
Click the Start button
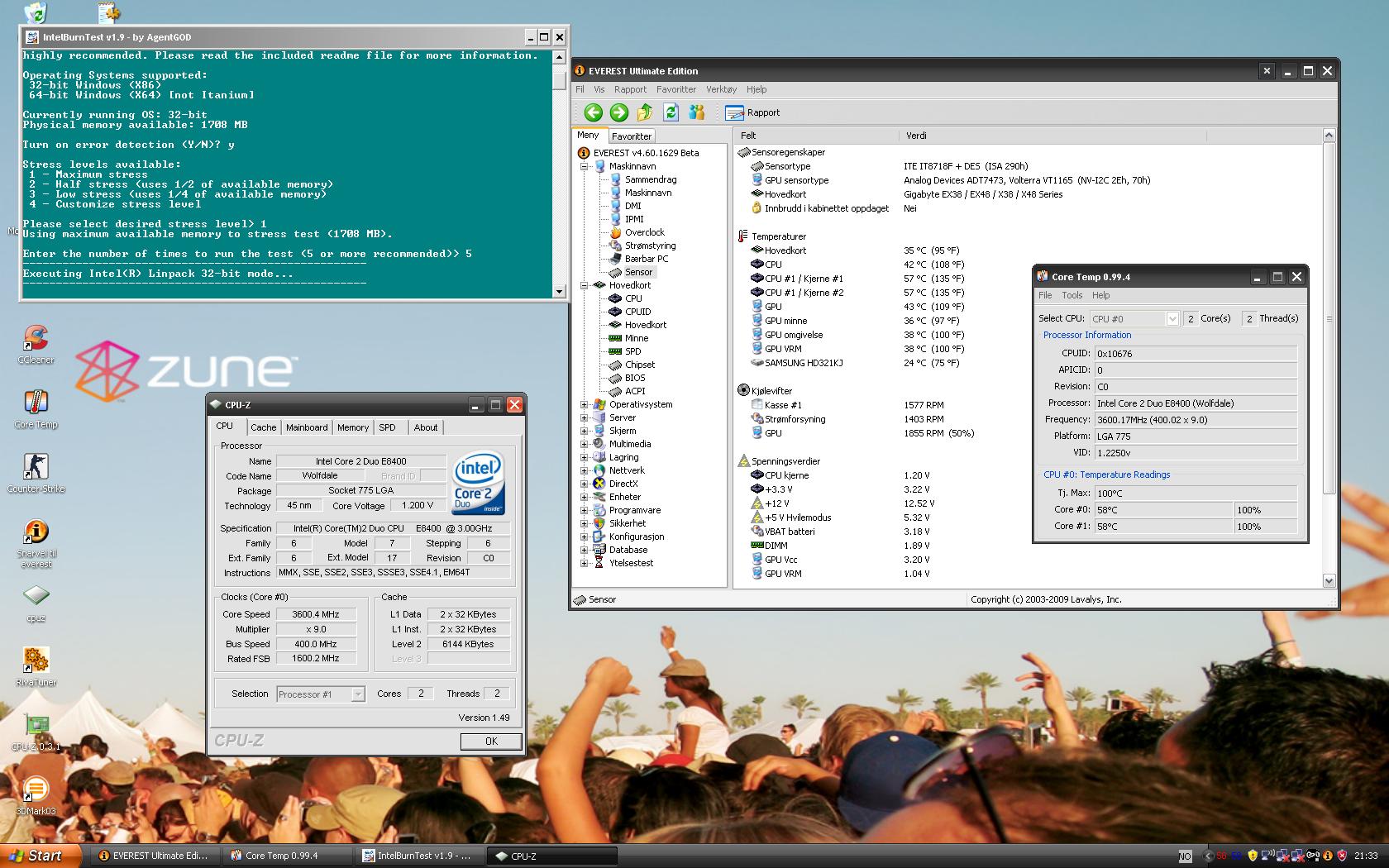[41, 856]
